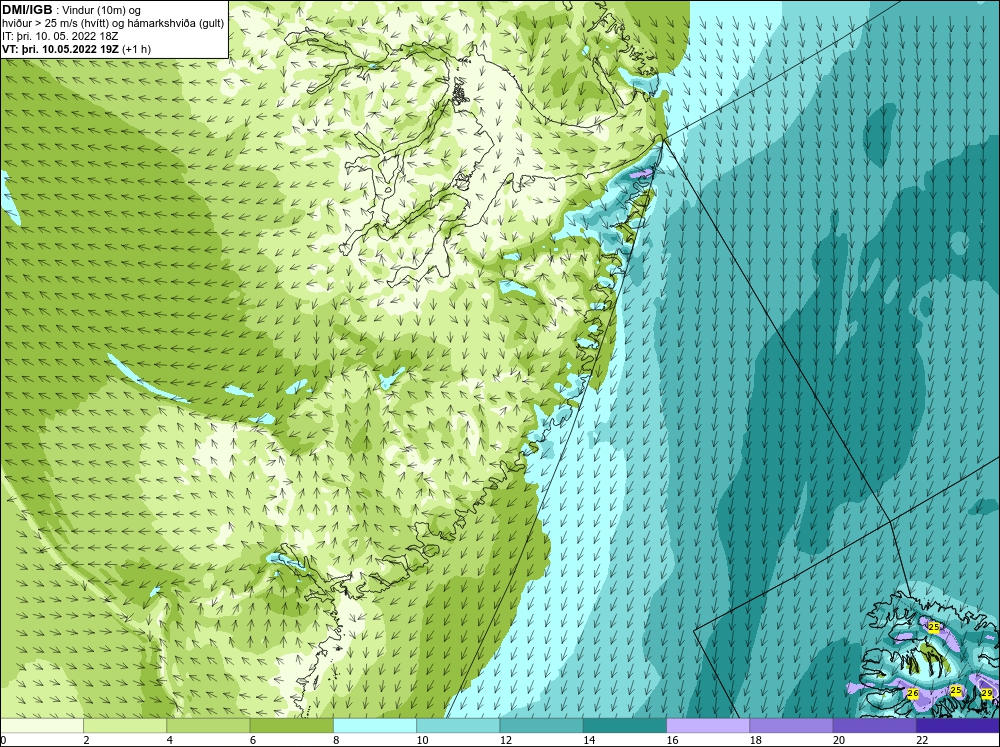
Task: Click the legend scale value 22
Action: [x=922, y=740]
